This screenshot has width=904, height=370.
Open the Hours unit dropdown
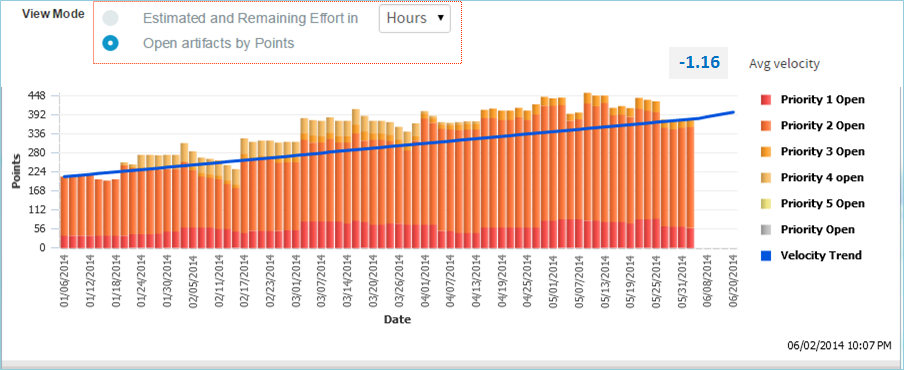point(415,18)
